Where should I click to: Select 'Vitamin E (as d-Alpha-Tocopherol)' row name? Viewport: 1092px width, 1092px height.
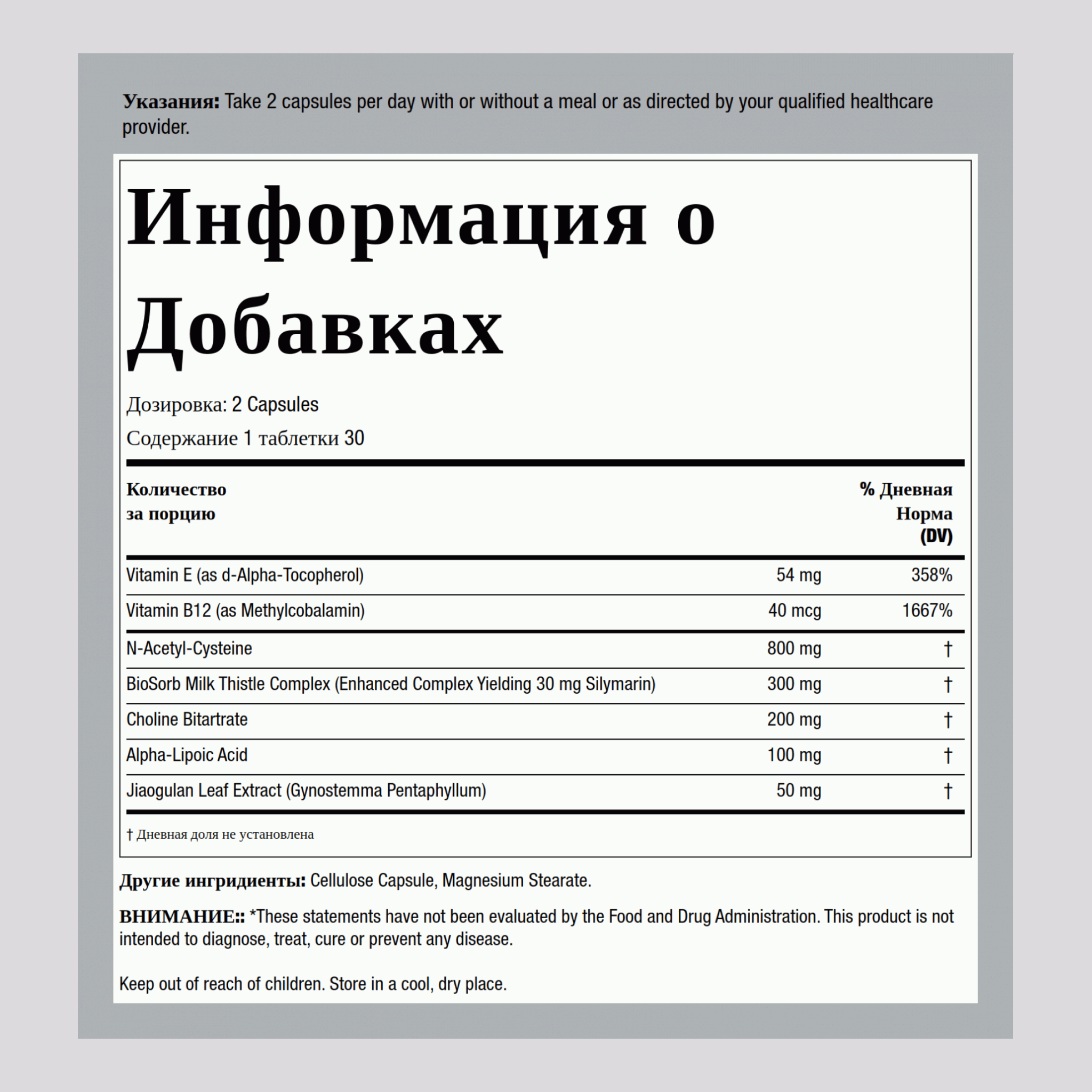[x=245, y=575]
